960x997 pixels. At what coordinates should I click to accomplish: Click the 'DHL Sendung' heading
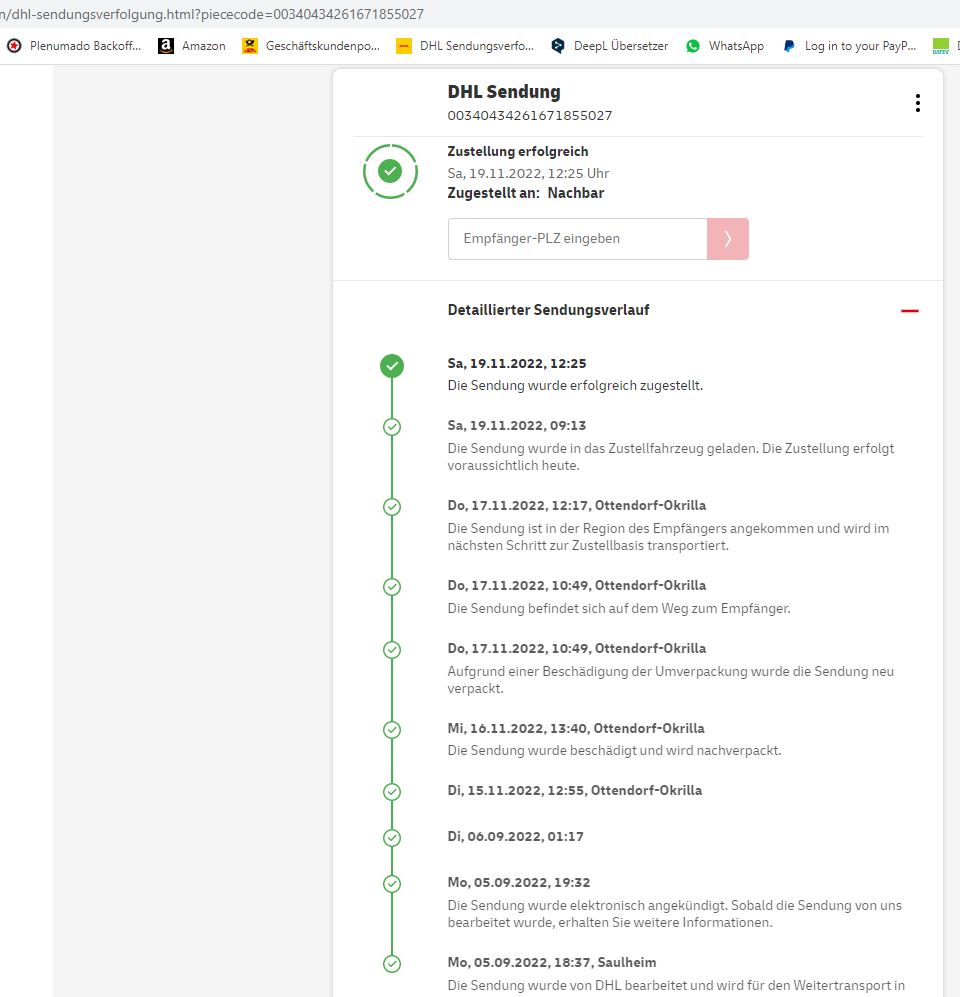[x=504, y=92]
